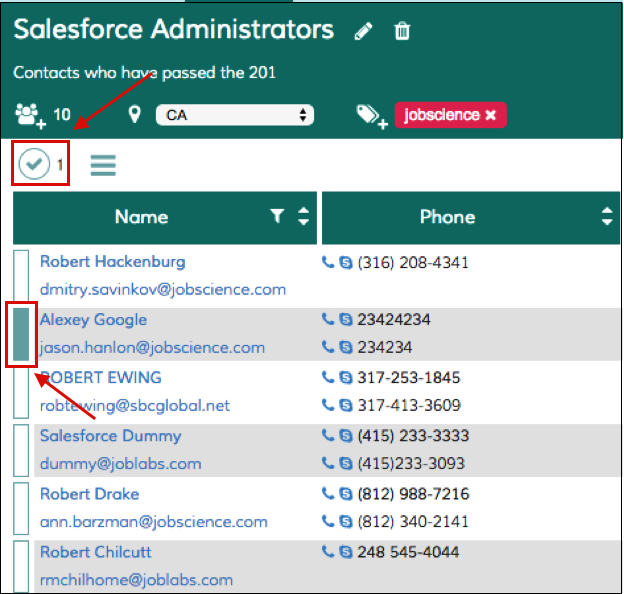Screen dimensions: 624x594
Task: Click the Salesforce Administrators title
Action: click(x=174, y=29)
